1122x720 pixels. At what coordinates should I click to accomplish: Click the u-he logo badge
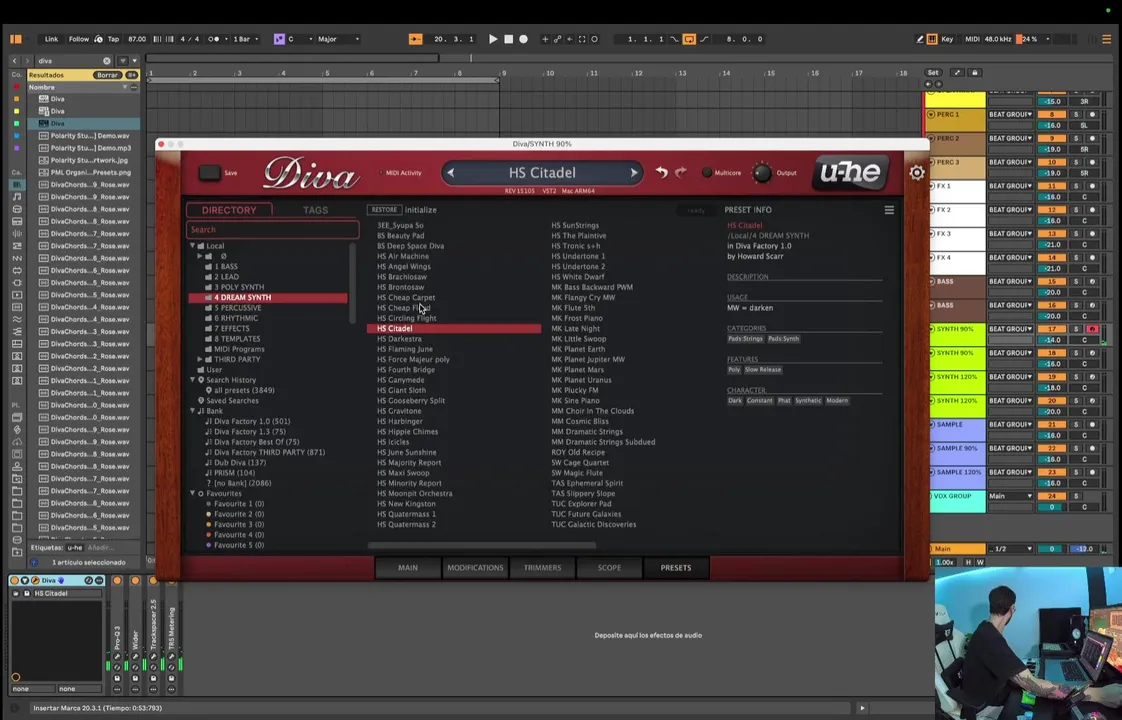point(850,172)
